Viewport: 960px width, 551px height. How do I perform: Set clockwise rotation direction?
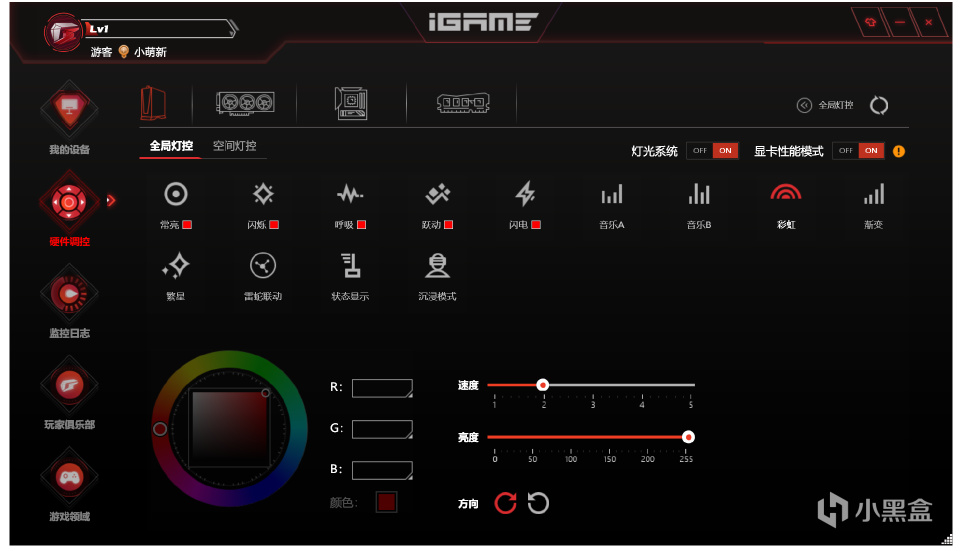tap(505, 503)
